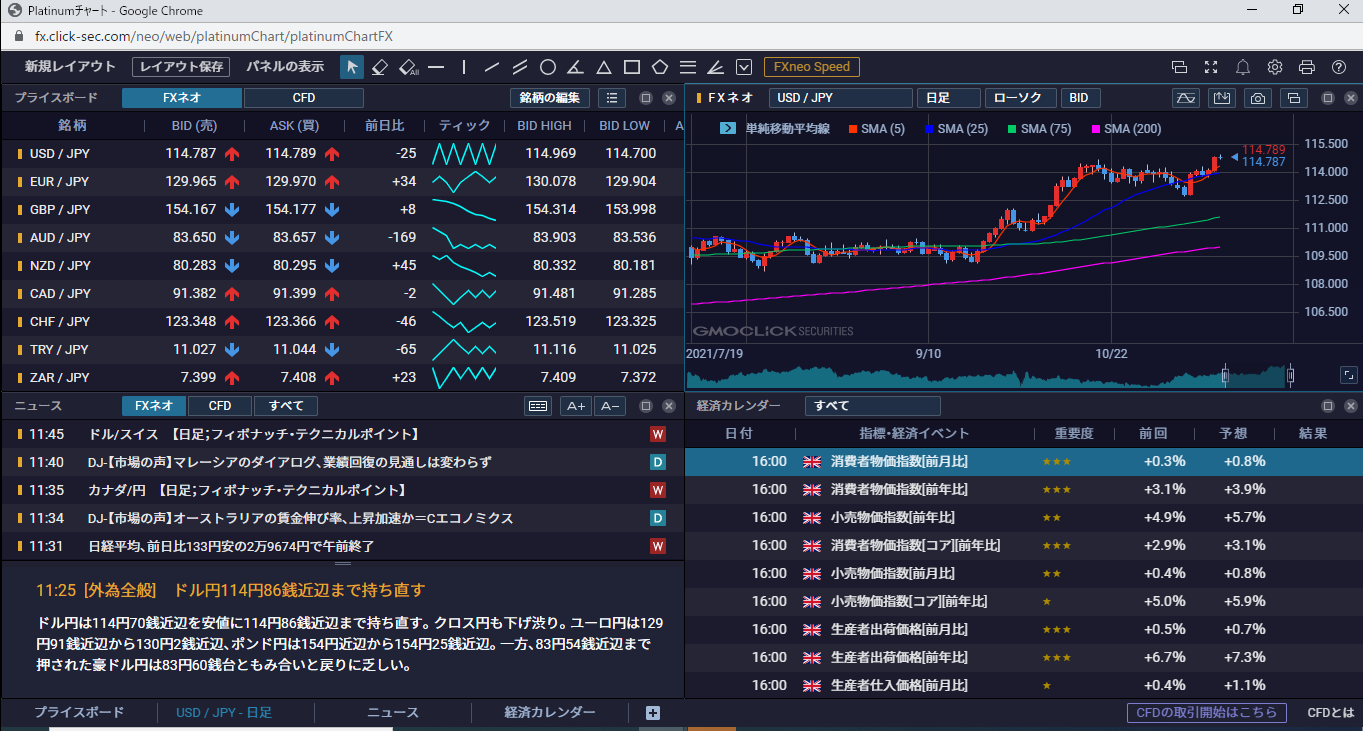Choose the eraser tool
The width and height of the screenshot is (1363, 731).
pos(379,67)
